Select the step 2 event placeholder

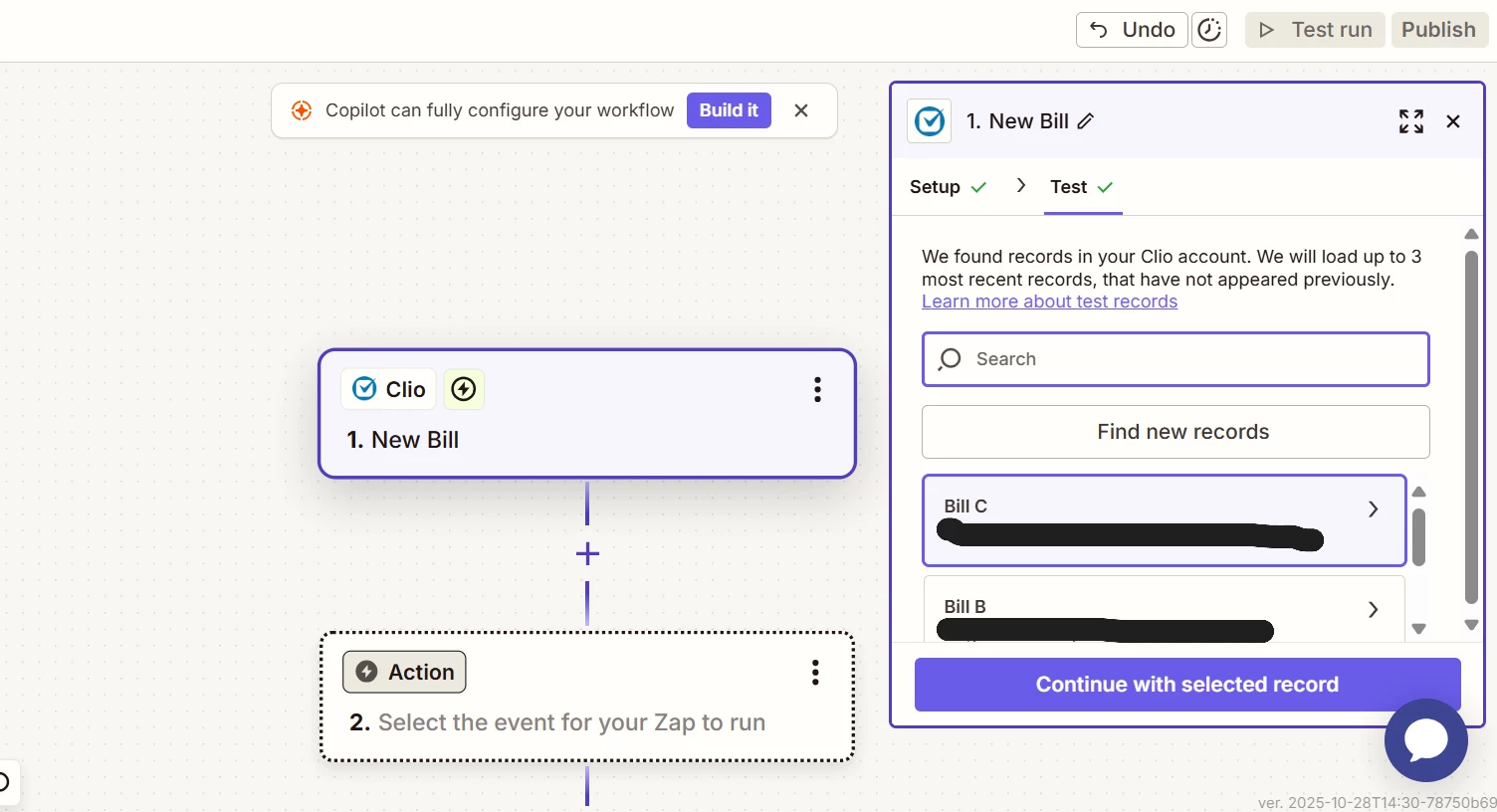[x=557, y=722]
